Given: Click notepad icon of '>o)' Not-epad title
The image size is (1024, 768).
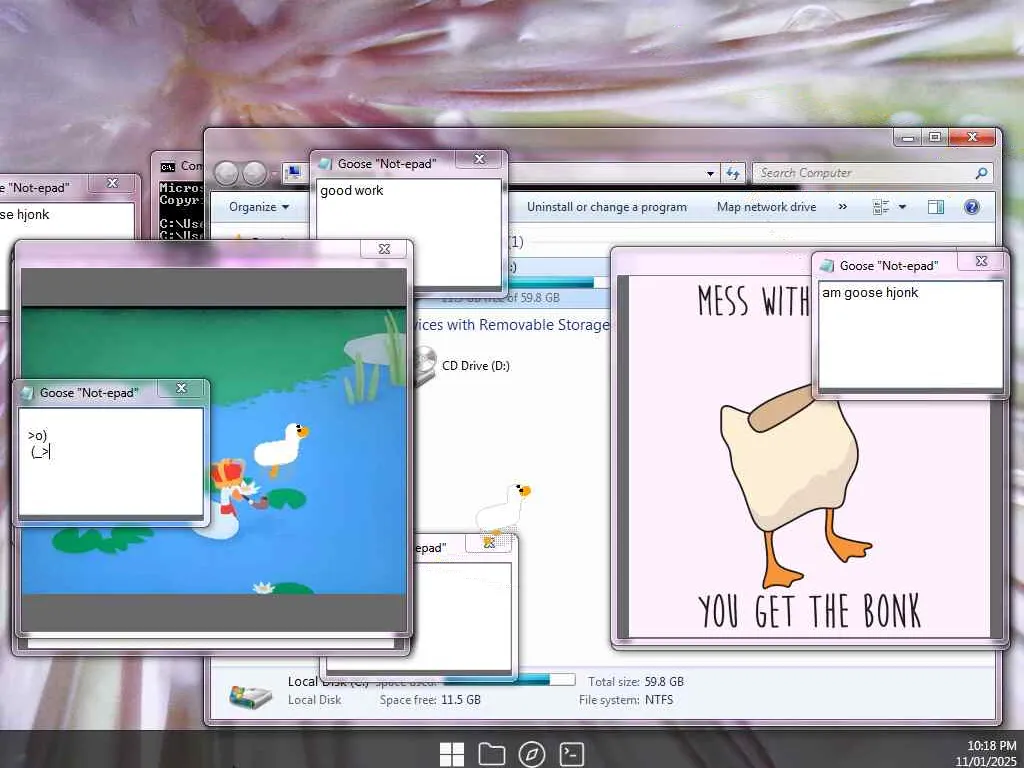Looking at the screenshot, I should (27, 392).
